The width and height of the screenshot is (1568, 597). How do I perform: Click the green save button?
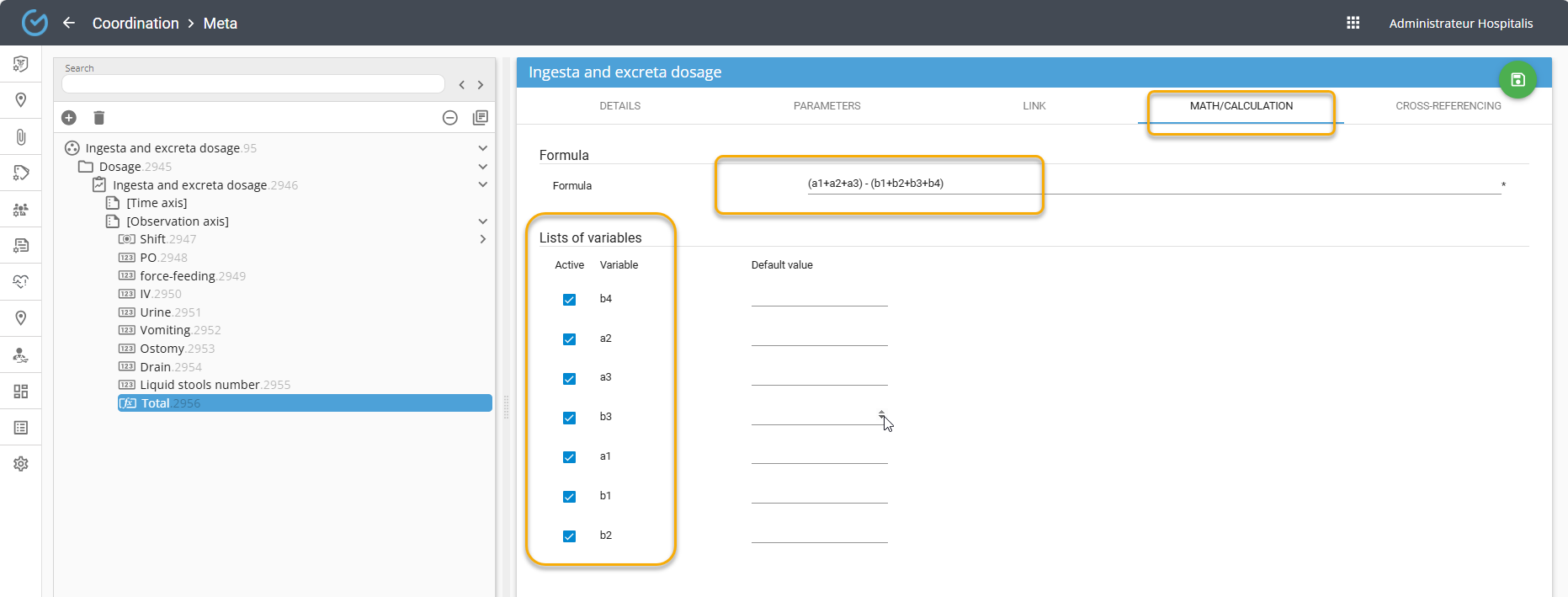pos(1518,80)
